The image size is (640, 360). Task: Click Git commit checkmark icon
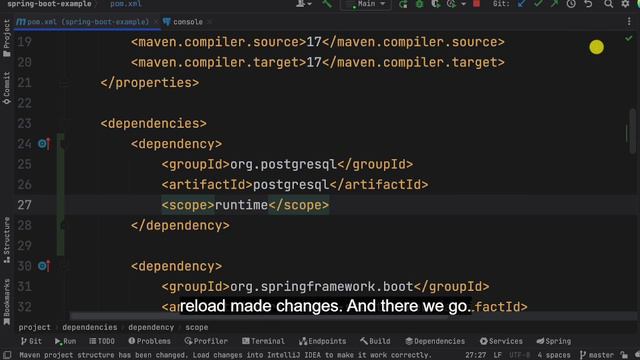tap(538, 4)
